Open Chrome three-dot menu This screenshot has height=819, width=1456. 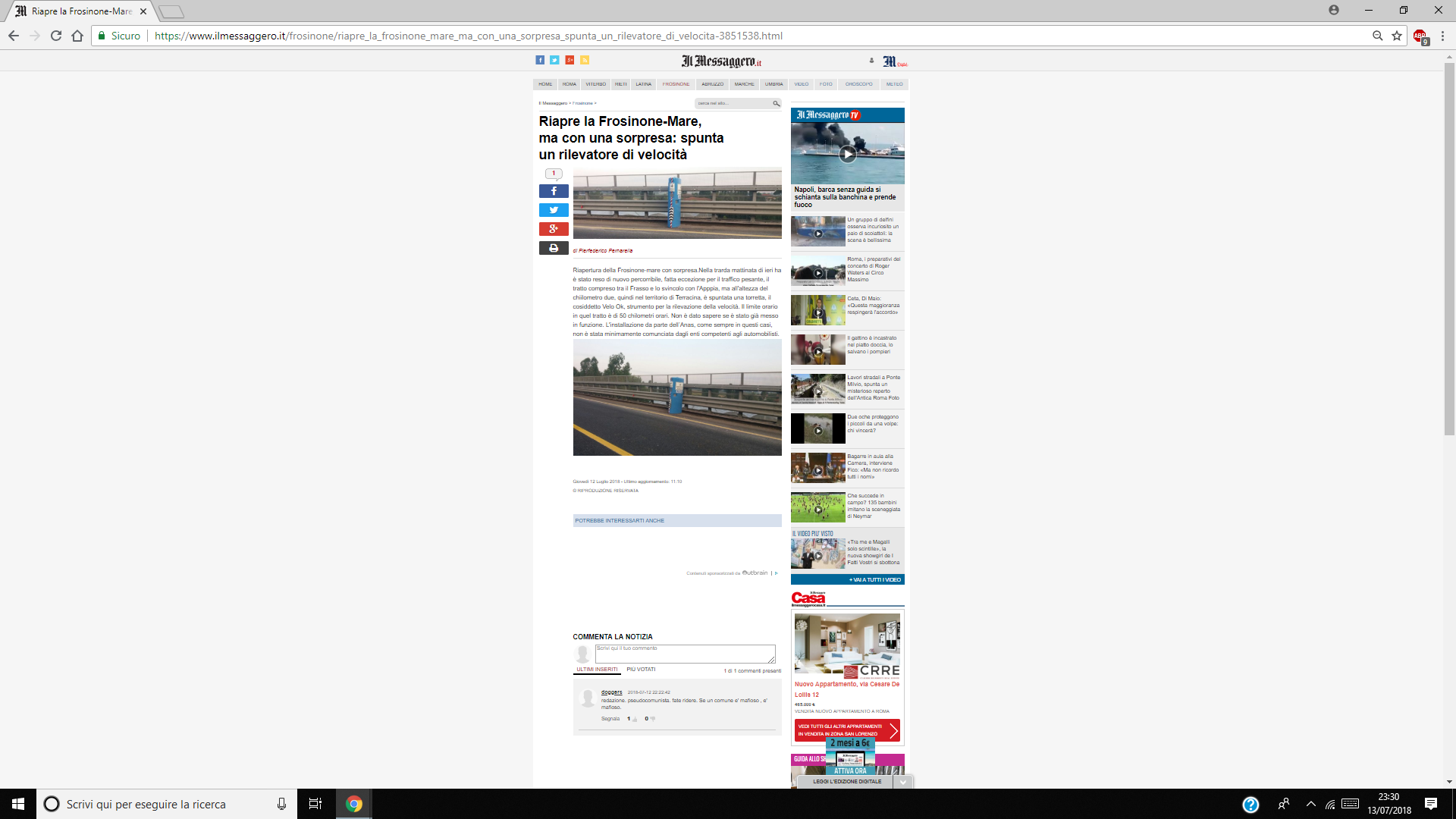1442,36
